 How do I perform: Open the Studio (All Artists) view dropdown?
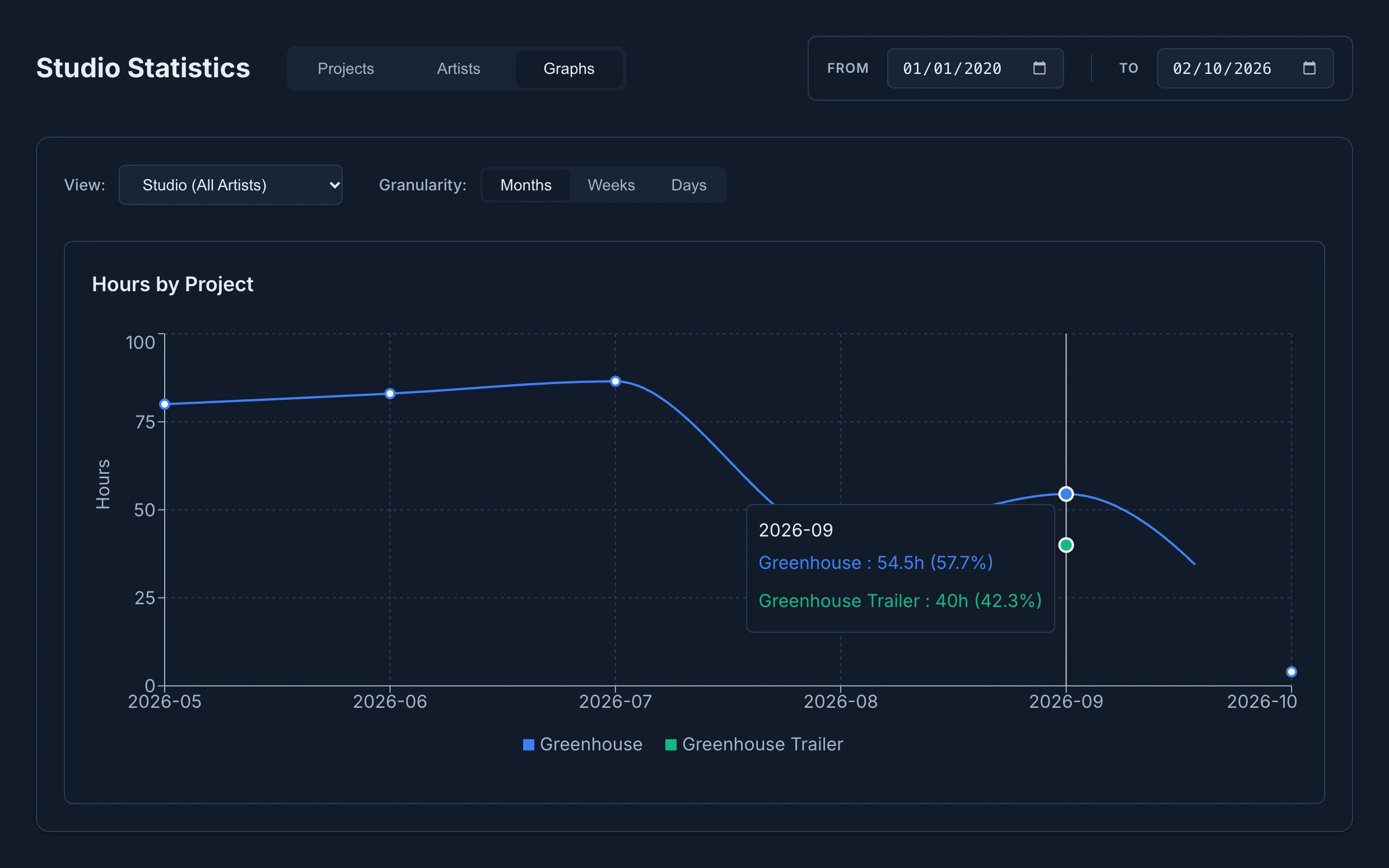point(231,185)
